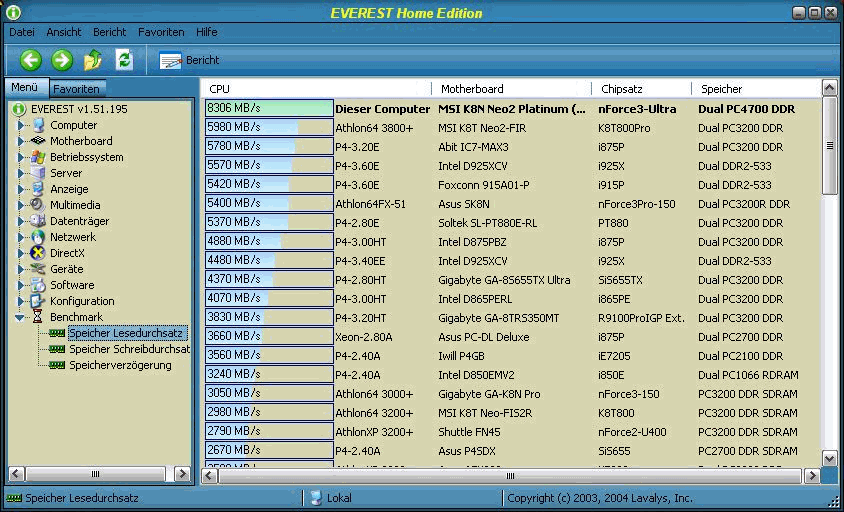The width and height of the screenshot is (844, 512).
Task: Click the Server icon in tree
Action: pos(38,173)
